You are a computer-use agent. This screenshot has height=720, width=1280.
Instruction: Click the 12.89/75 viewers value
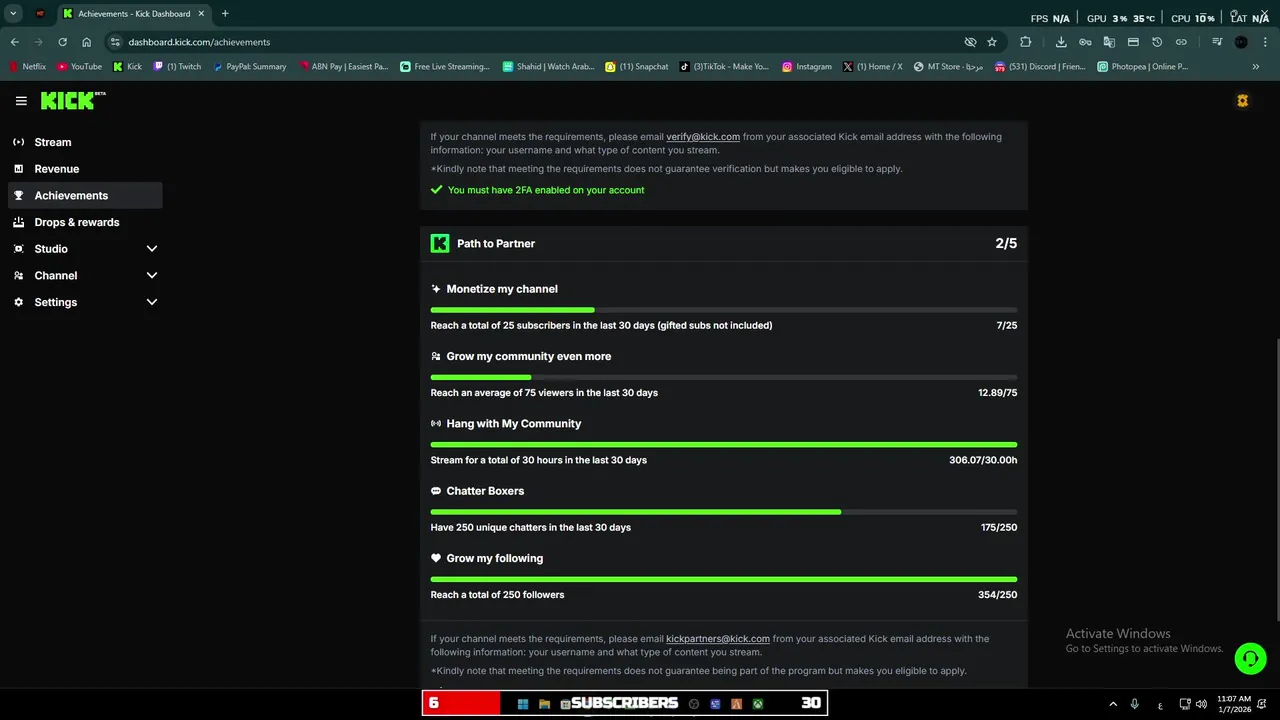[998, 393]
